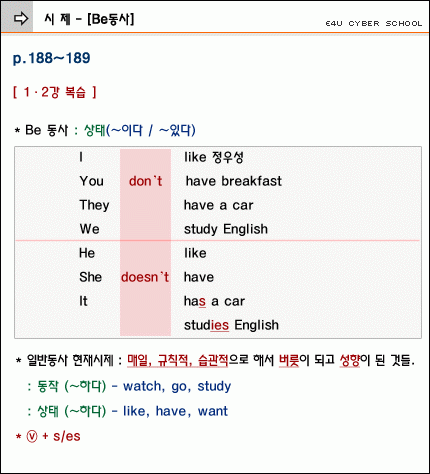Click the red word doesn't
The image size is (430, 474).
tap(145, 277)
